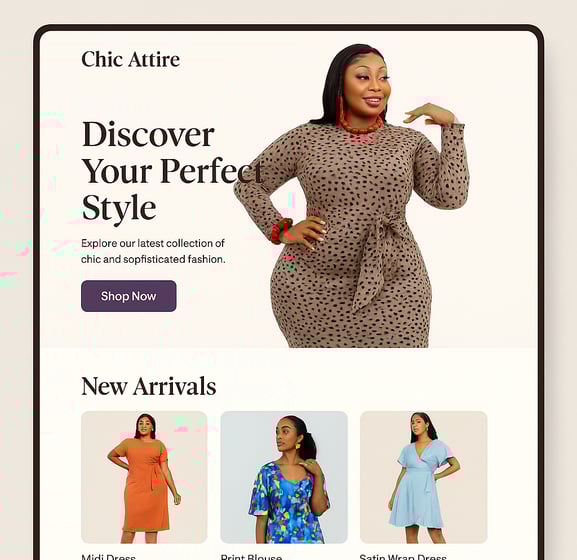Select the word Perfect in the headline

(x=212, y=171)
